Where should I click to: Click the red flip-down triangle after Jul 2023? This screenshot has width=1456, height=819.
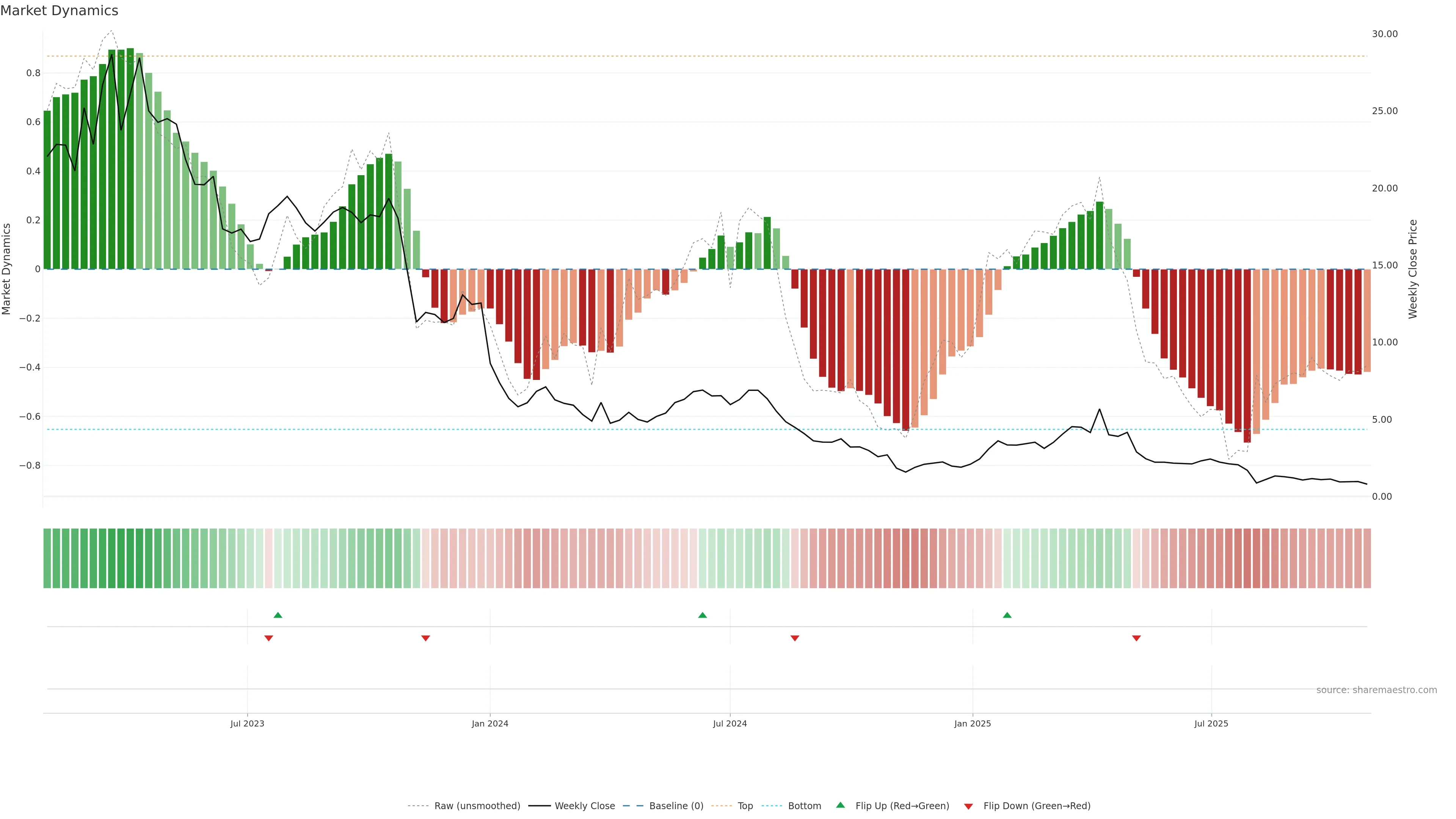268,638
